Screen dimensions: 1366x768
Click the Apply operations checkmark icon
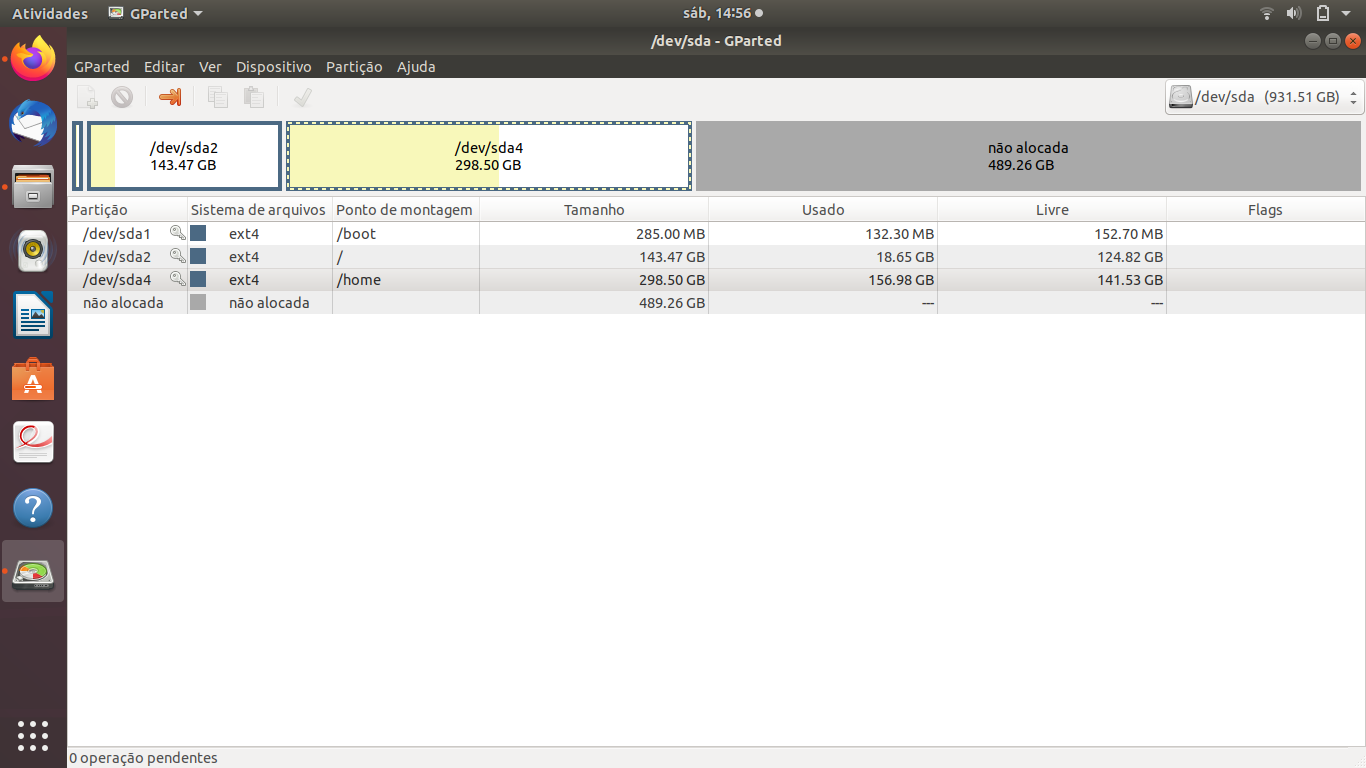click(302, 97)
